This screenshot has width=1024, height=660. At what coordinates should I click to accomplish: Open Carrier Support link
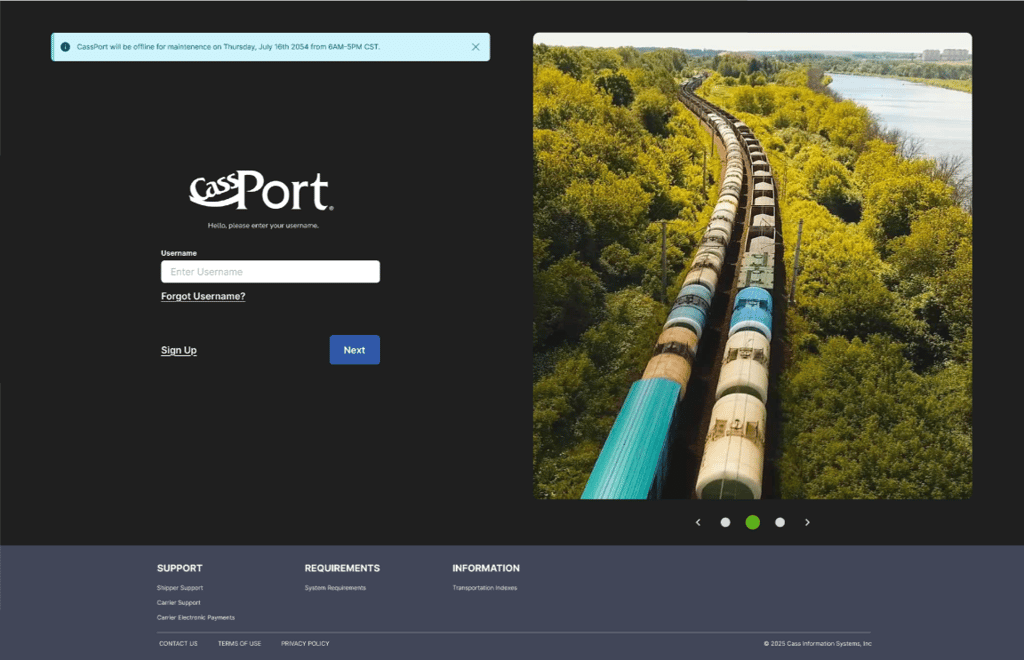click(x=178, y=603)
